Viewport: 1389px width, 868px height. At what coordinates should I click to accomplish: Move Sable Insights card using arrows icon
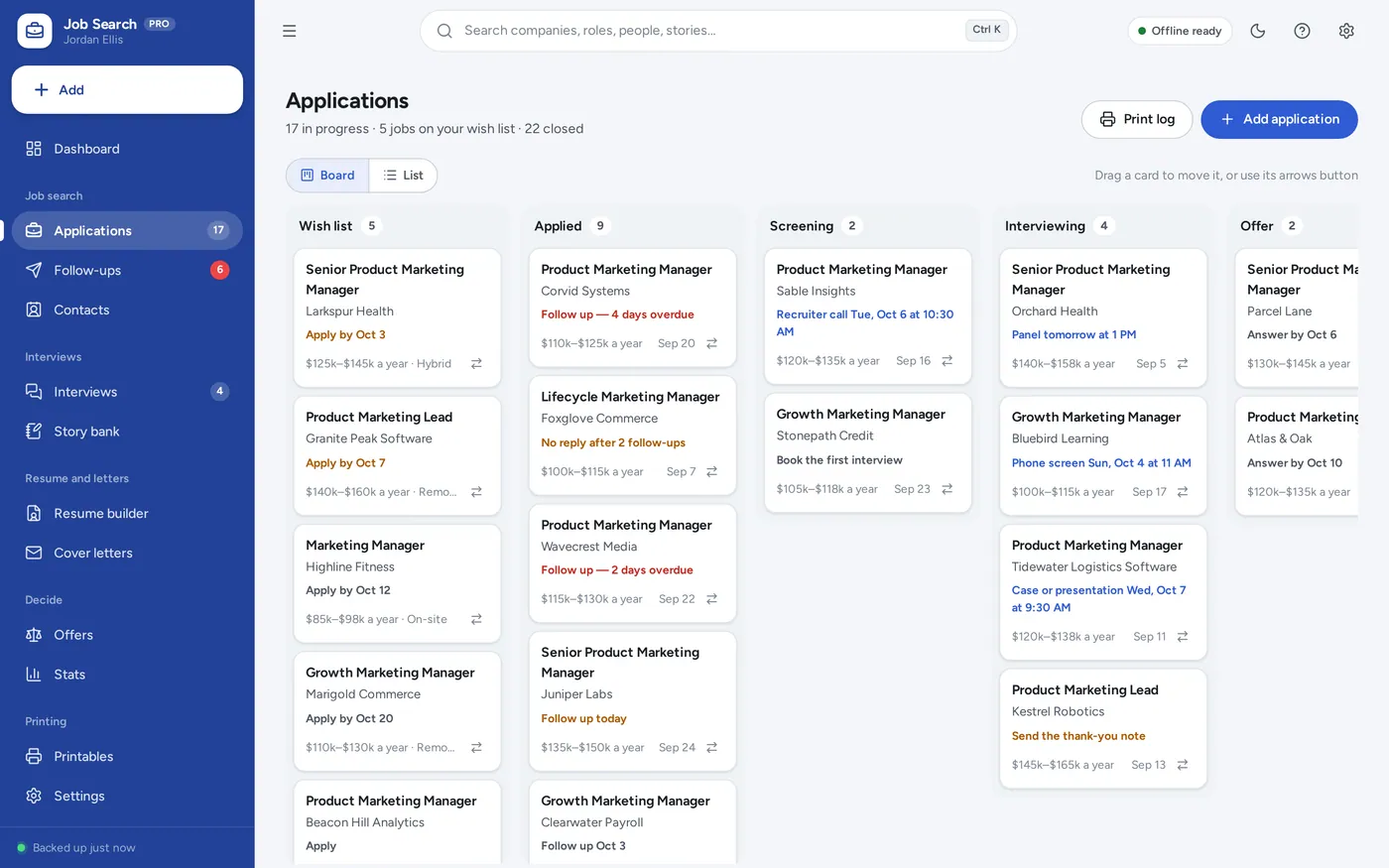click(947, 361)
